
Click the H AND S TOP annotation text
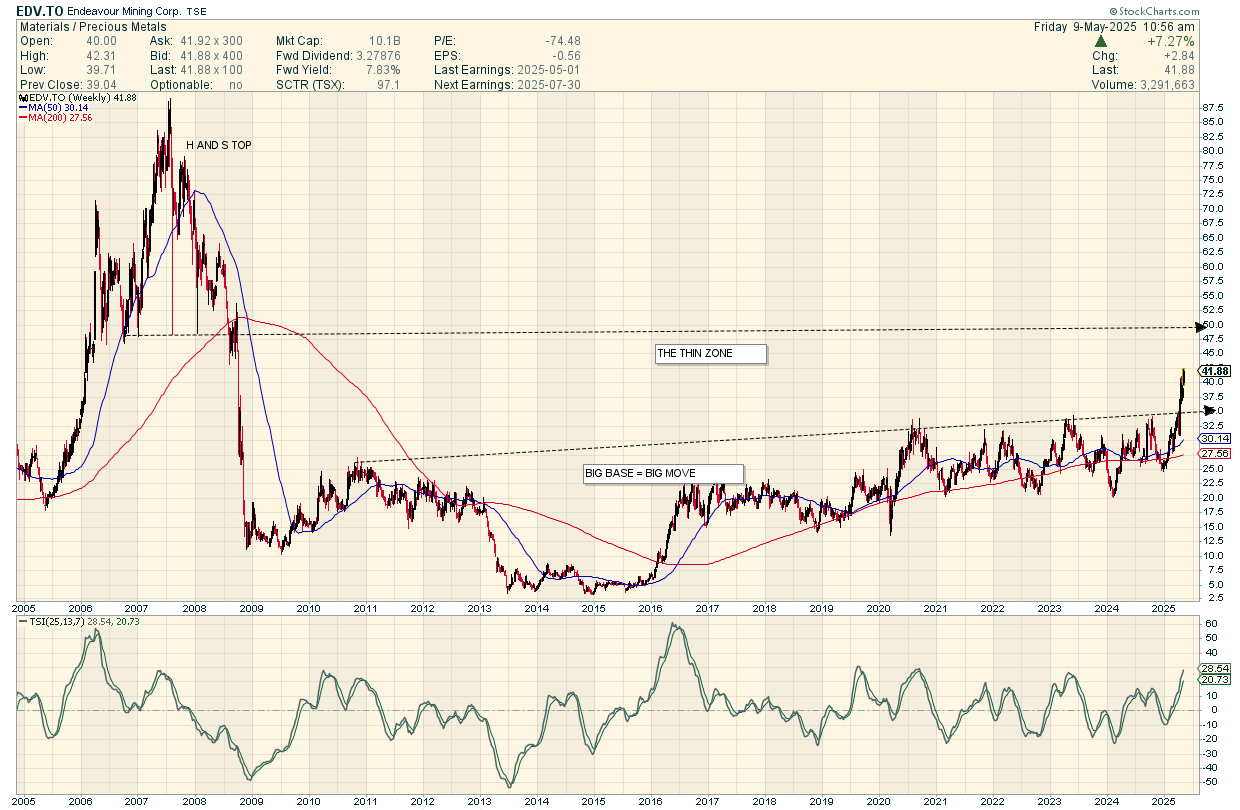pos(219,145)
